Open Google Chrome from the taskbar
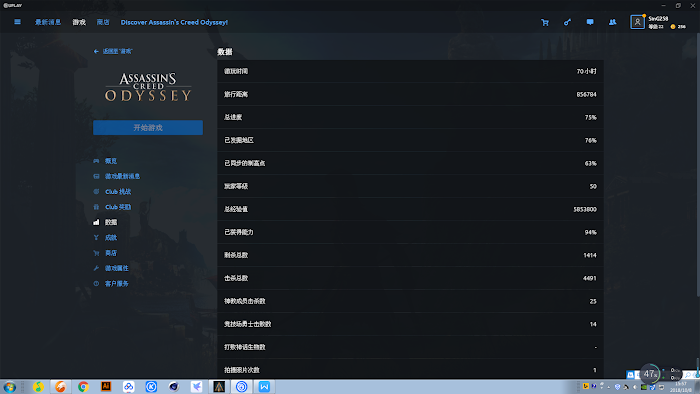The height and width of the screenshot is (394, 700). pyautogui.click(x=83, y=386)
